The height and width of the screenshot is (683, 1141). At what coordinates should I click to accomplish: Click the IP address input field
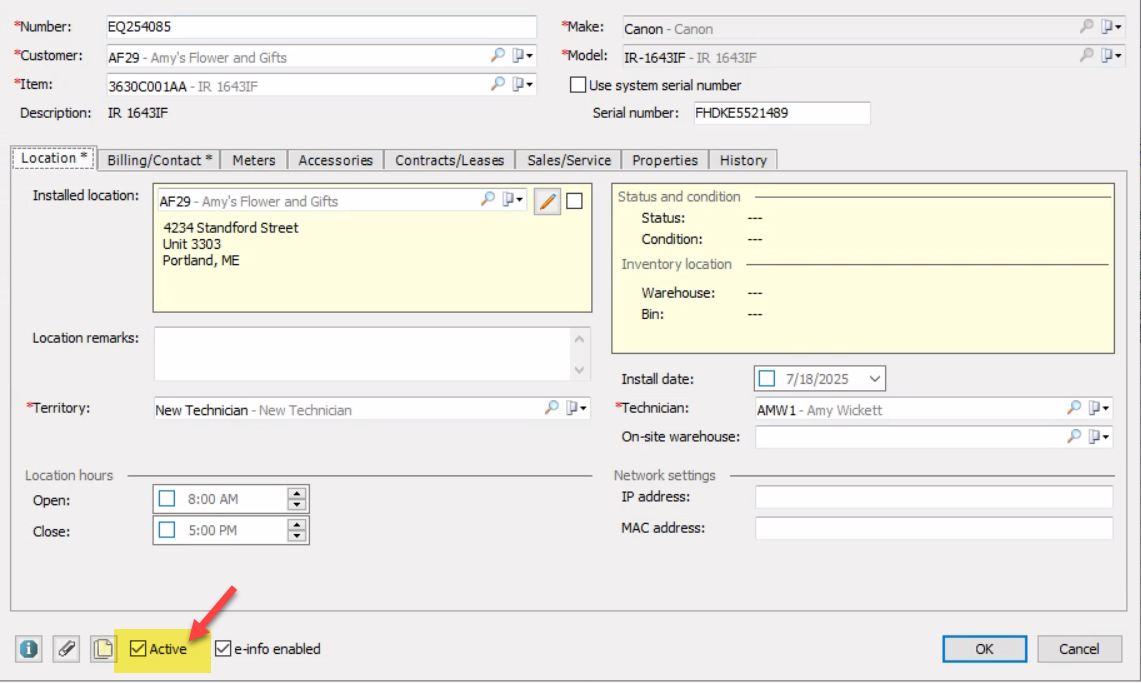click(934, 497)
